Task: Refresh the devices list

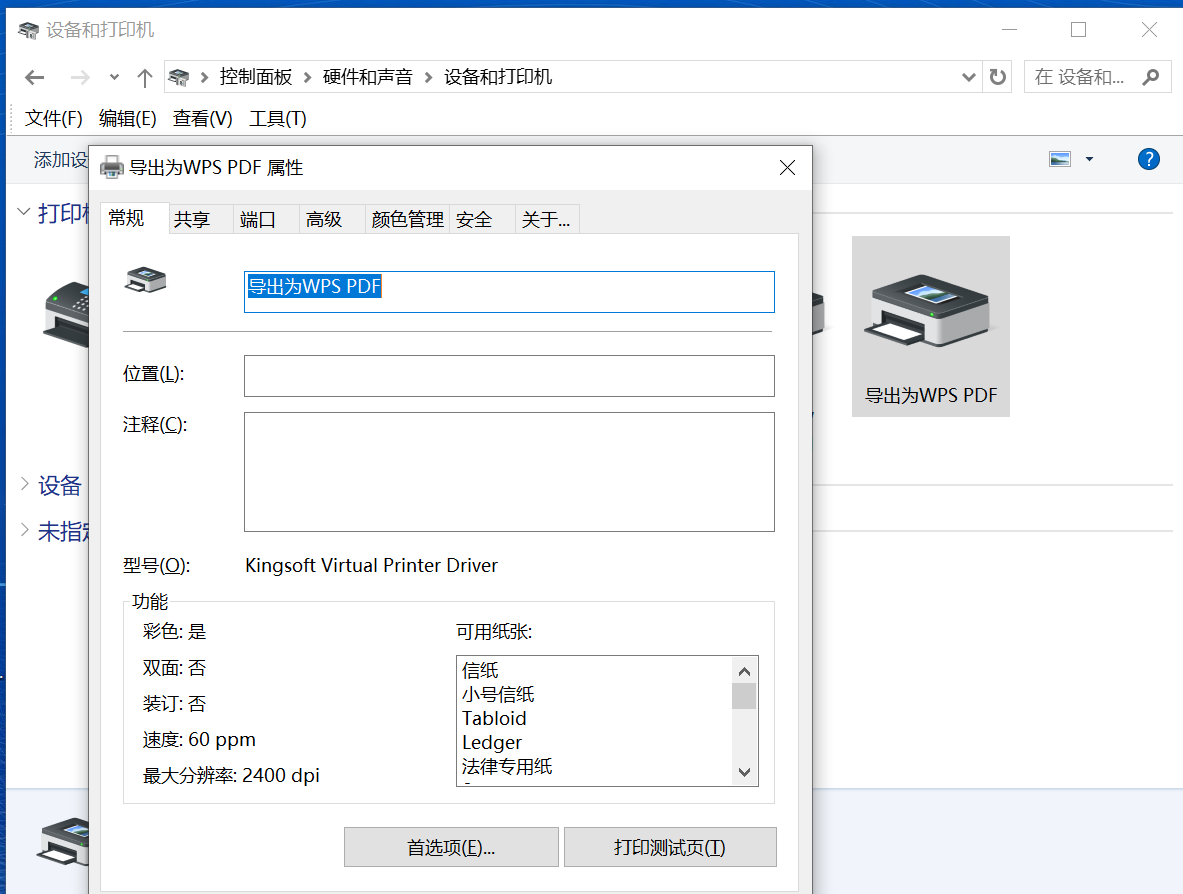Action: (997, 76)
